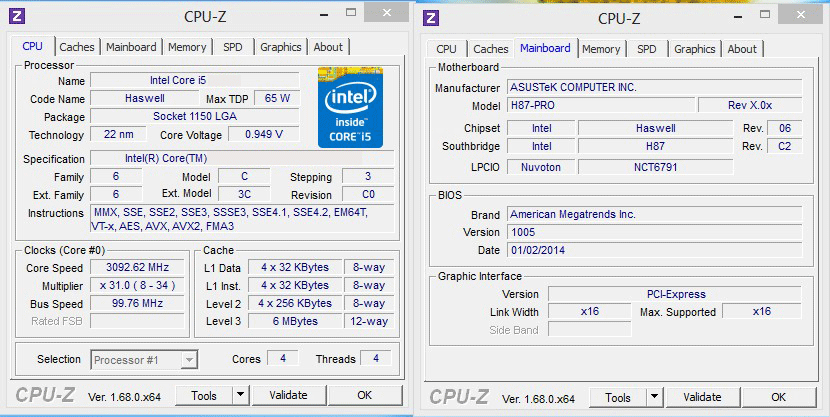
Task: Click 'ASUSTeK COMPUTER INC.' manufacturer value
Action: [x=655, y=87]
